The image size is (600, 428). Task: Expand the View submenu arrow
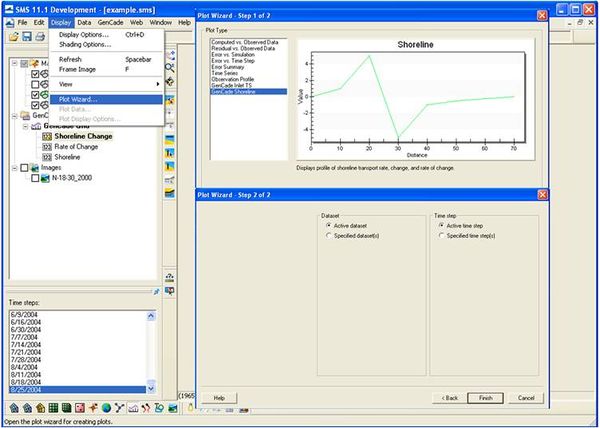pos(158,84)
